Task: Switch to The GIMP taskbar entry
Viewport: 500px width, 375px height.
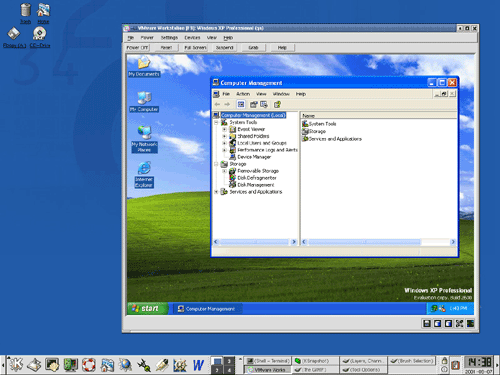Action: click(316, 370)
